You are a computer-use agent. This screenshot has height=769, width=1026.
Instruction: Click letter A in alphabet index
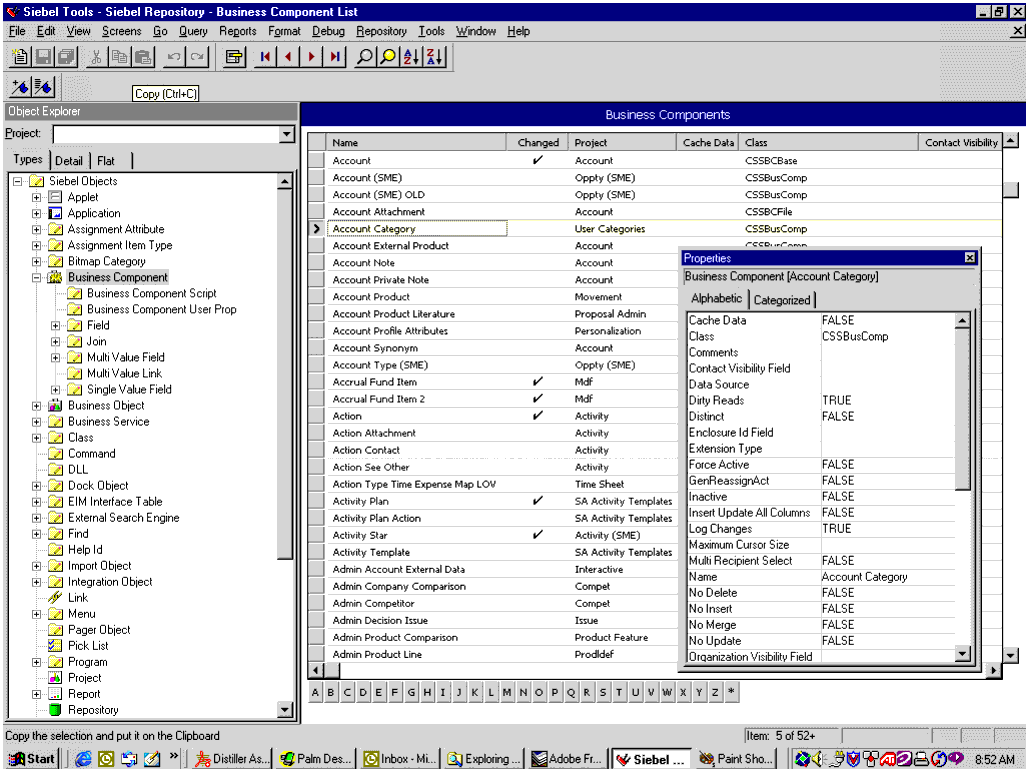[x=315, y=692]
